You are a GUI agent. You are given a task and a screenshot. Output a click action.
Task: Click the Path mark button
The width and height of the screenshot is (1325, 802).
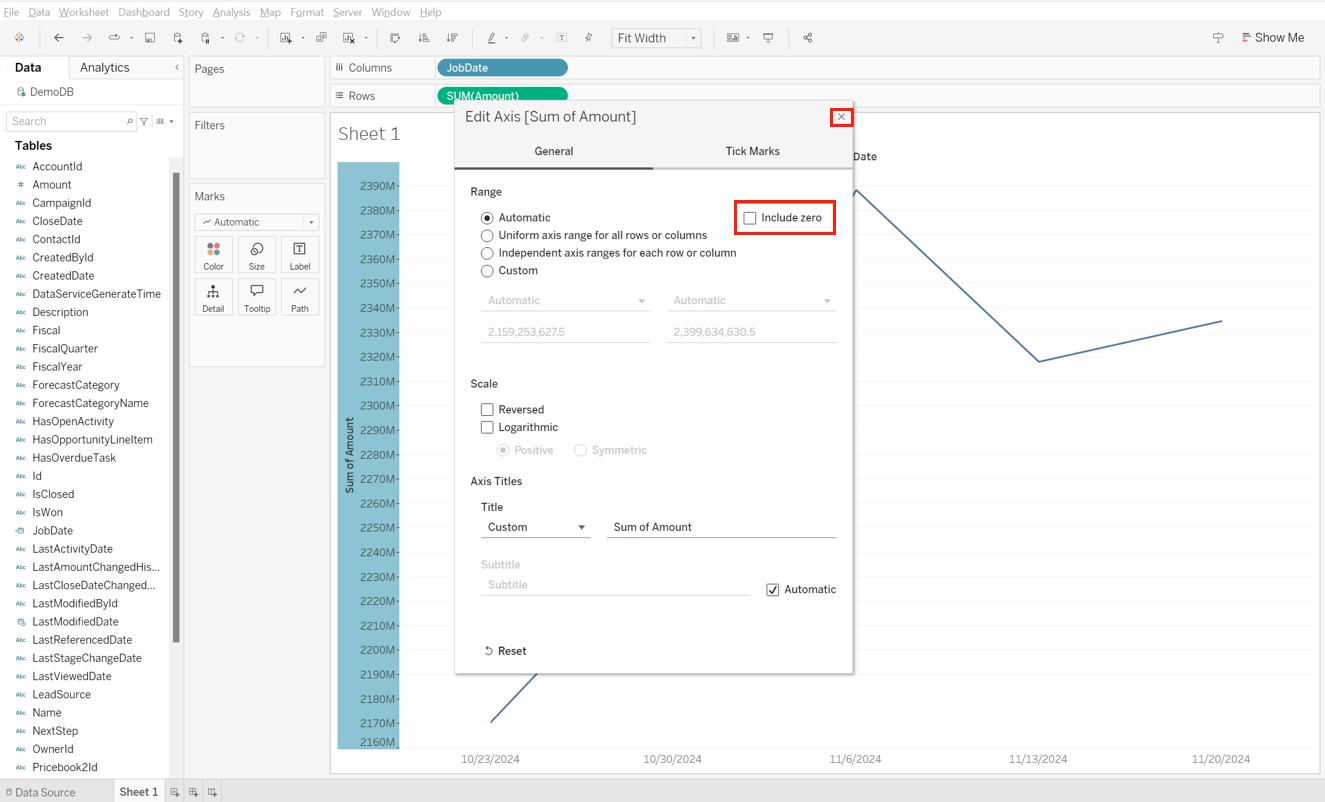point(299,297)
